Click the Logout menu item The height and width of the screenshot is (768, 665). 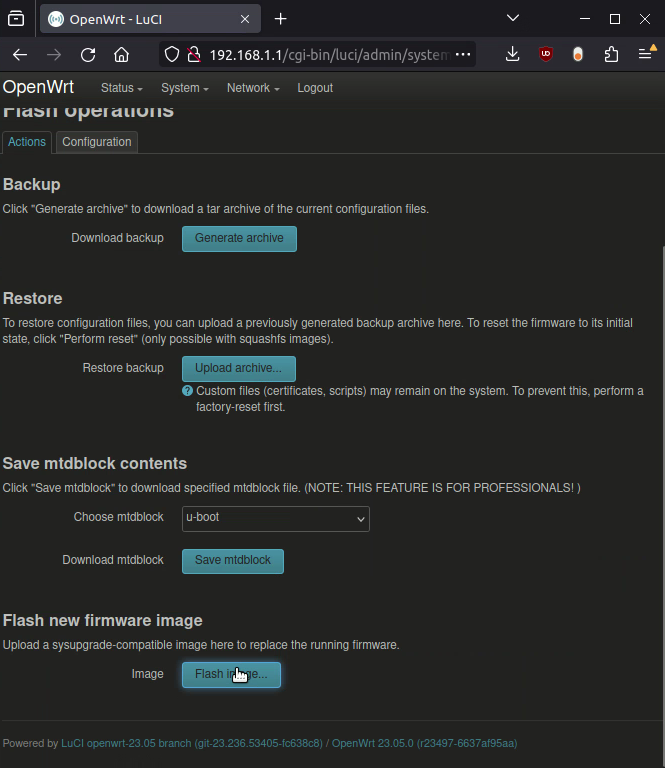coord(315,88)
